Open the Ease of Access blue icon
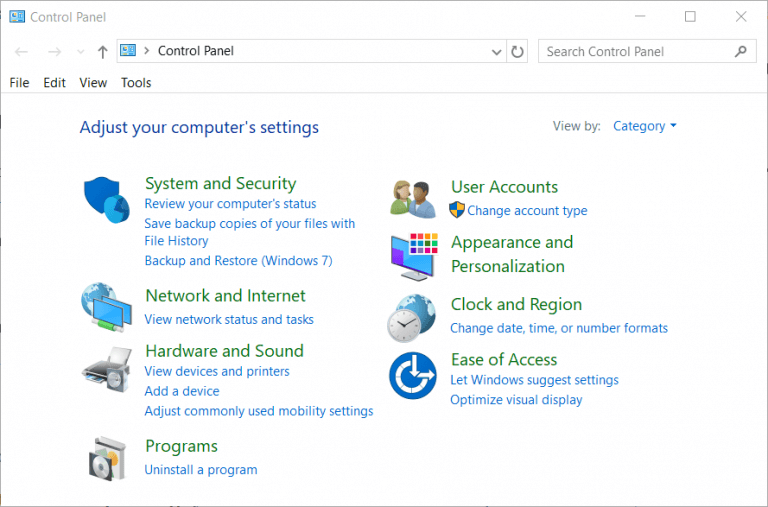The width and height of the screenshot is (768, 507). click(x=413, y=375)
